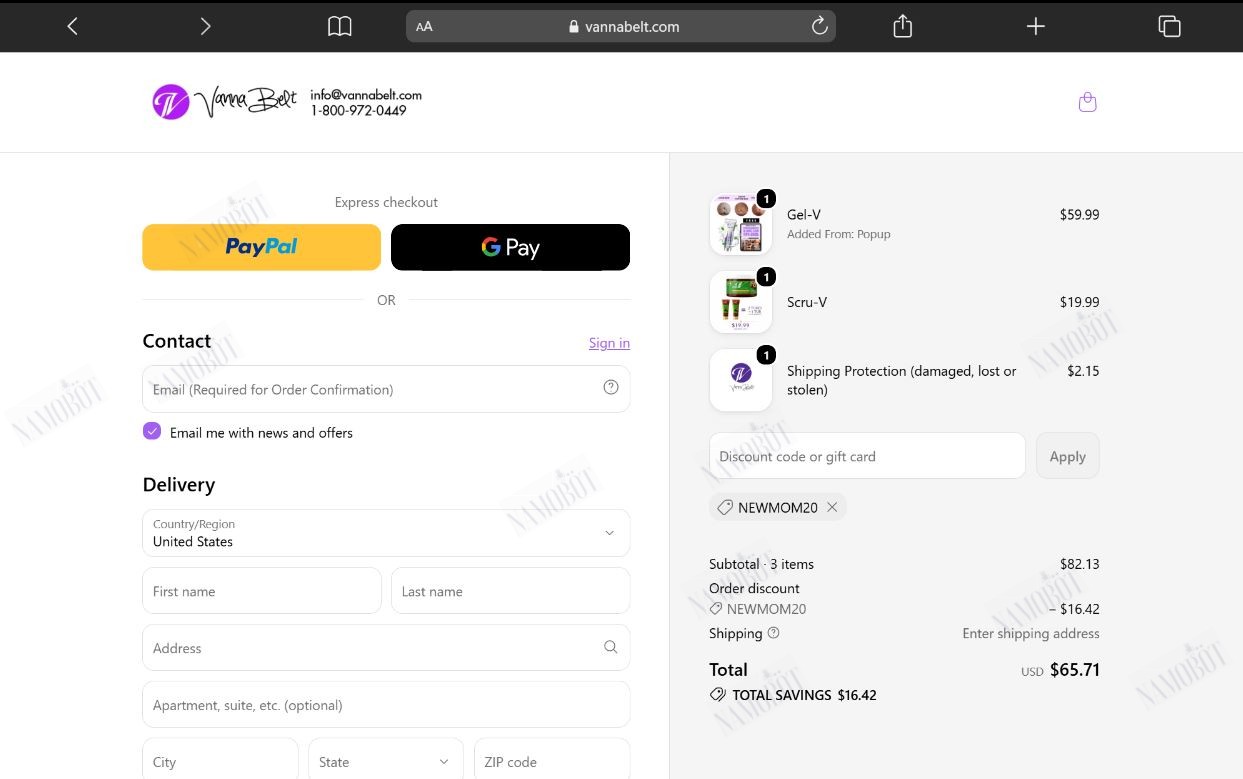The width and height of the screenshot is (1243, 779).
Task: Click the Scru-V product thumbnail
Action: coord(741,302)
